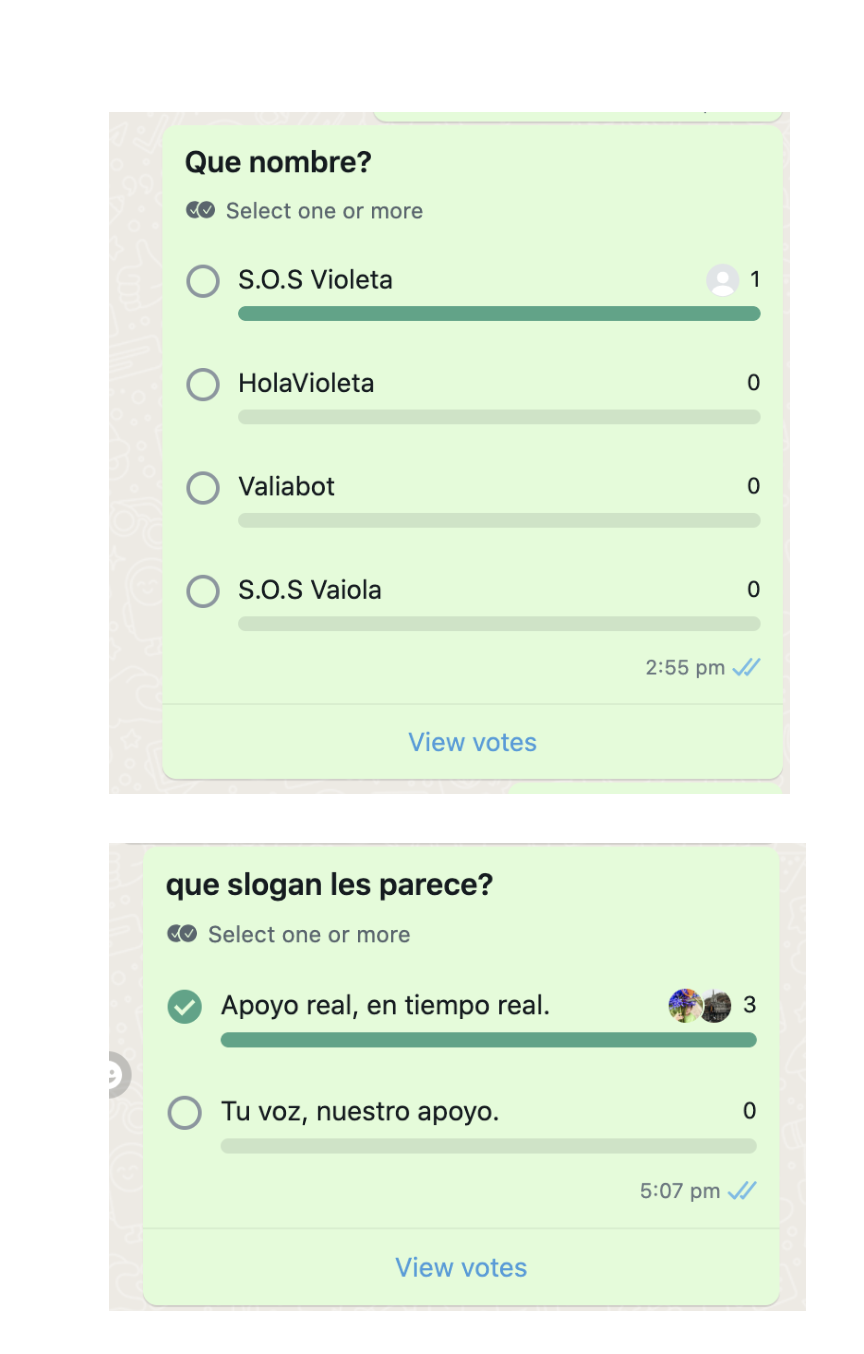Image resolution: width=864 pixels, height=1354 pixels.
Task: Click the 'que slogan les parece?' poll title
Action: [329, 885]
